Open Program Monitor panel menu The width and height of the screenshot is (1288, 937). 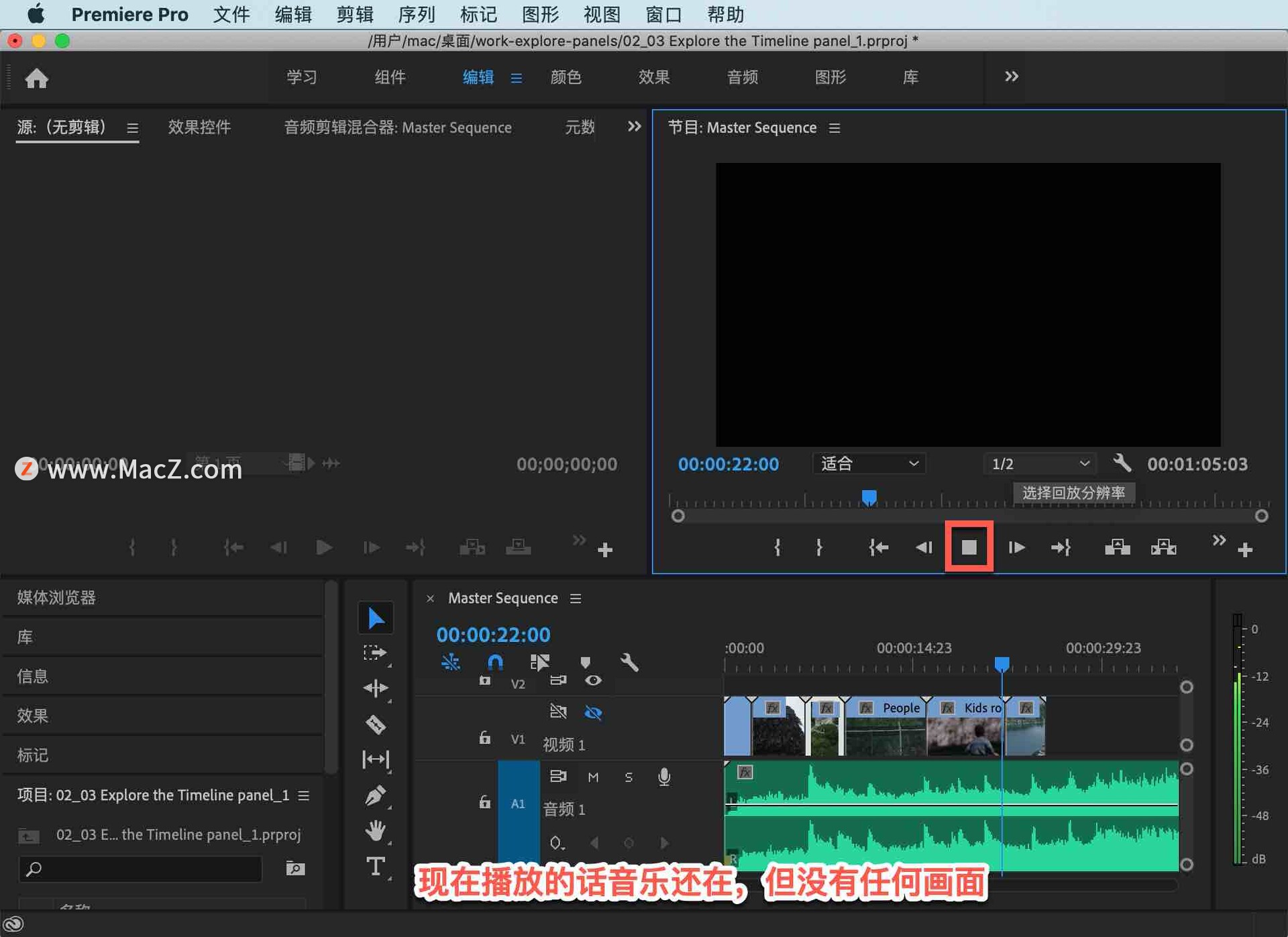coord(835,128)
